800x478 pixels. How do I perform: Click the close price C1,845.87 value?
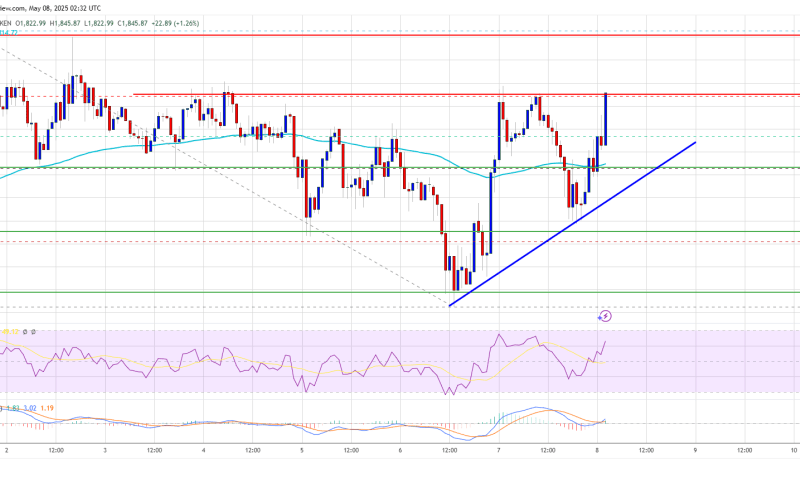(133, 23)
